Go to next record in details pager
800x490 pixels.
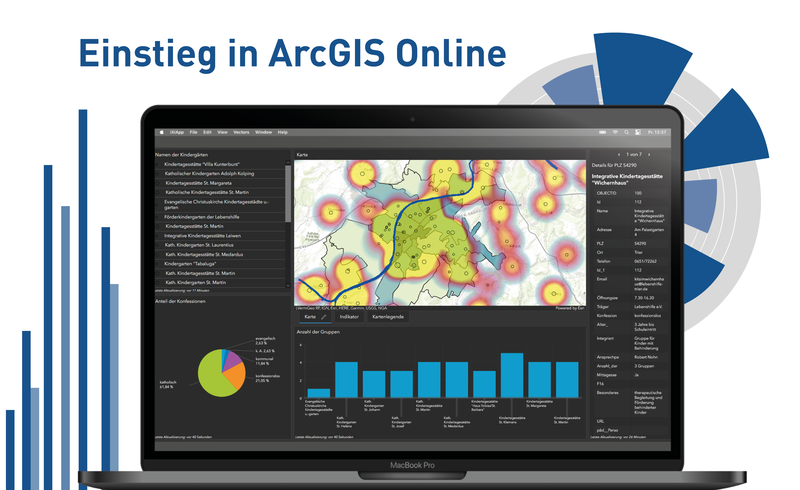pos(649,154)
